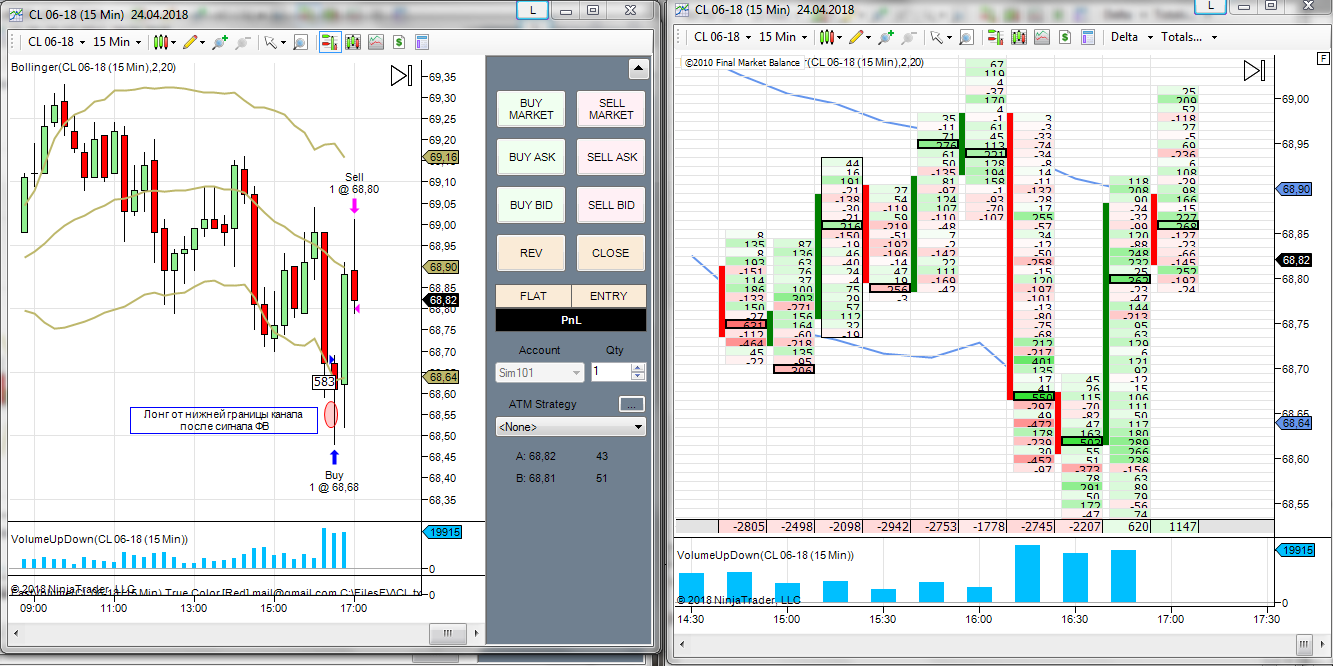Click Bollinger indicator label in left chart

pyautogui.click(x=94, y=67)
